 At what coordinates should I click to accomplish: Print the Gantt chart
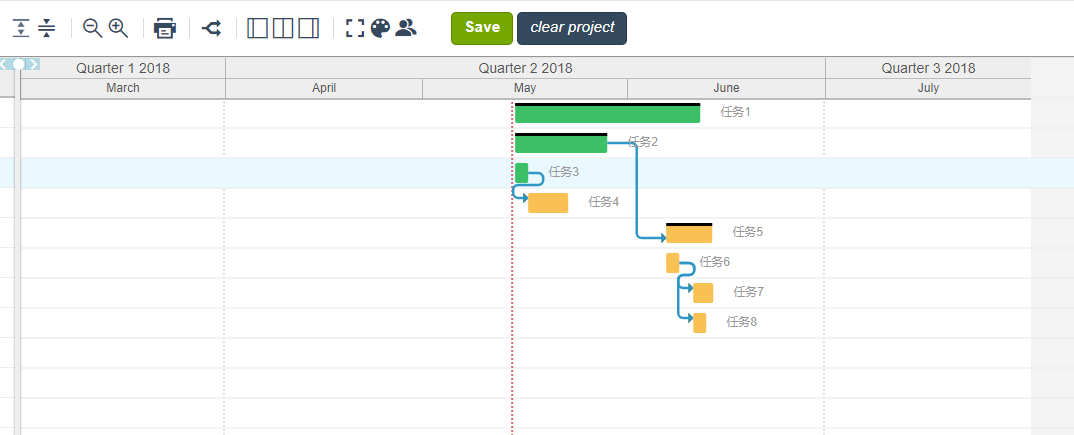[165, 28]
